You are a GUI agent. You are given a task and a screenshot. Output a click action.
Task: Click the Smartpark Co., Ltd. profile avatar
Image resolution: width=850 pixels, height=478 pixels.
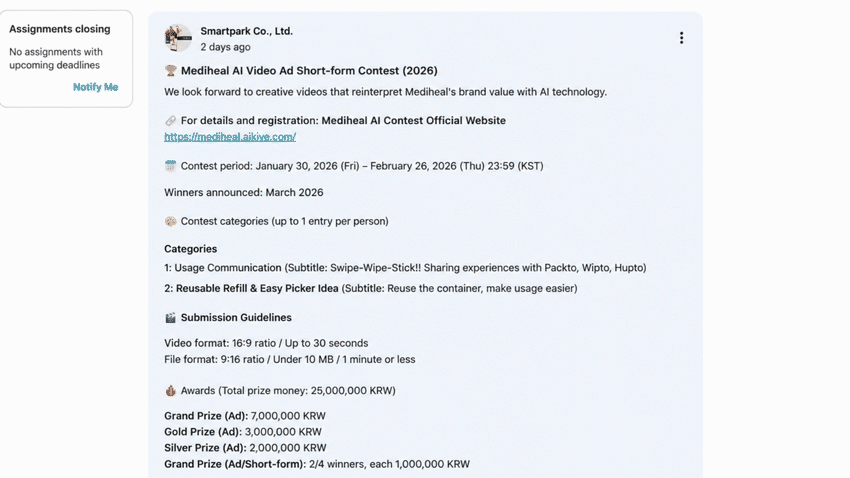178,38
